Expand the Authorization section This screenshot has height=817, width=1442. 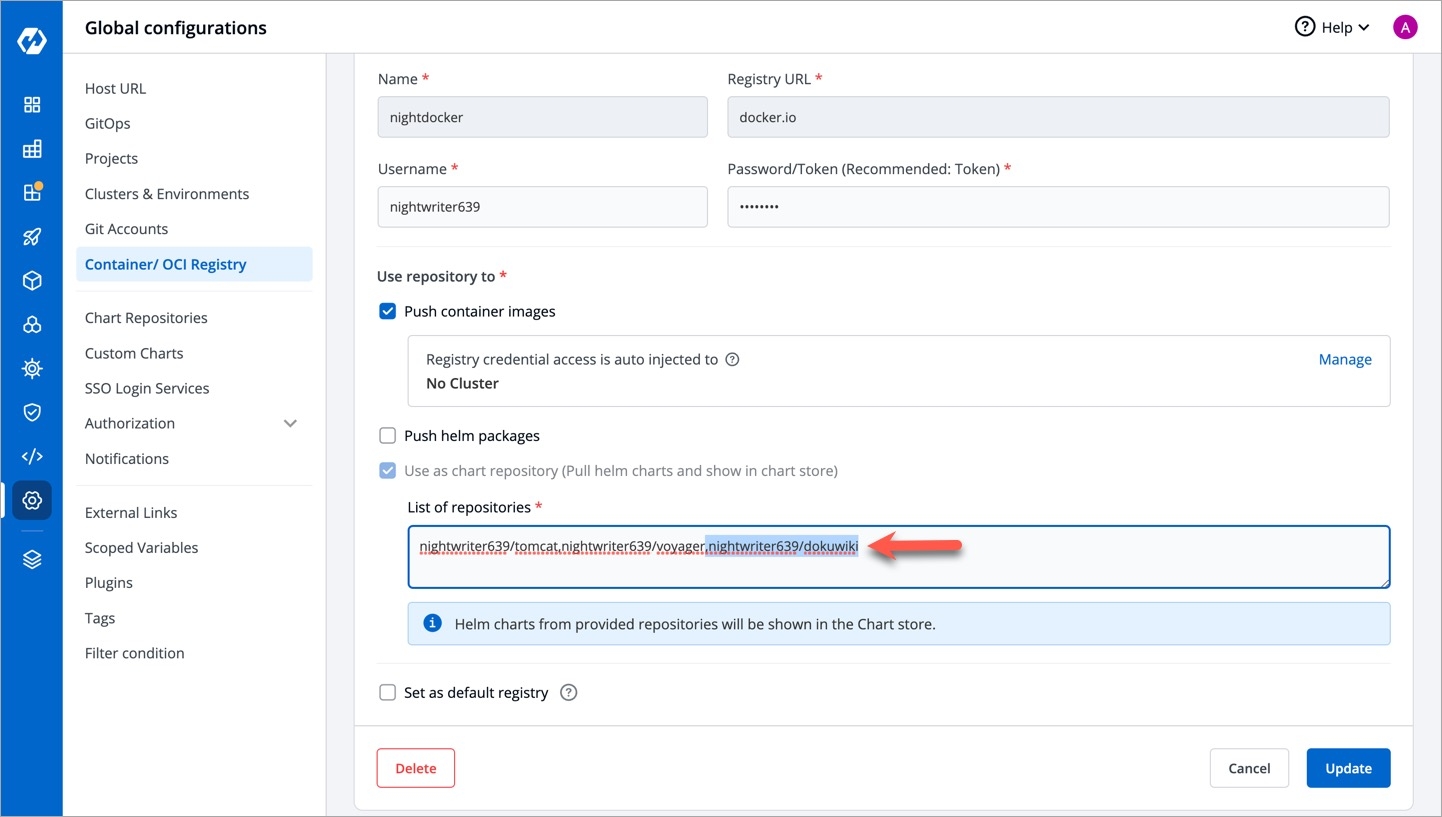coord(290,424)
